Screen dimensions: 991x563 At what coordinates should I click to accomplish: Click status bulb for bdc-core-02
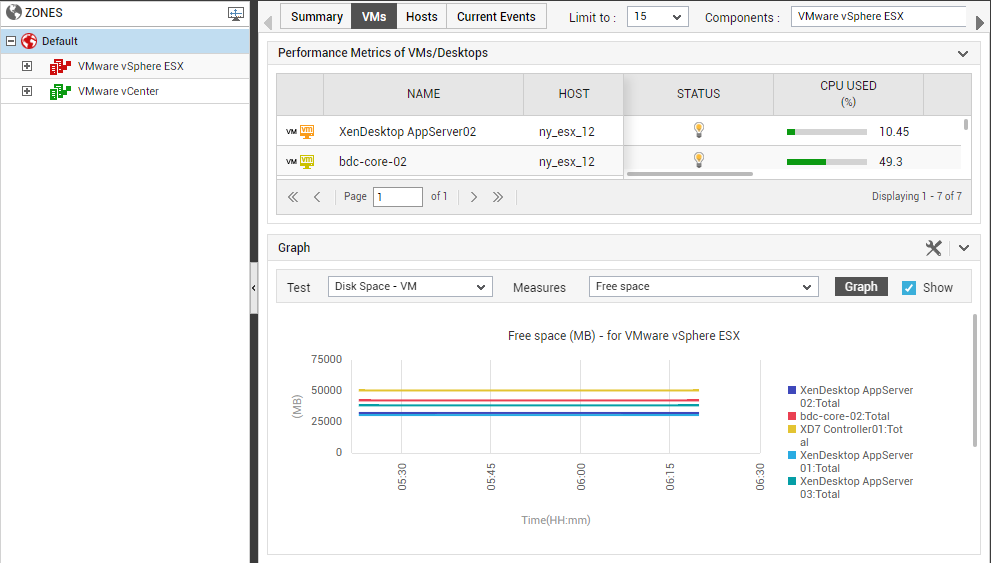pyautogui.click(x=698, y=160)
